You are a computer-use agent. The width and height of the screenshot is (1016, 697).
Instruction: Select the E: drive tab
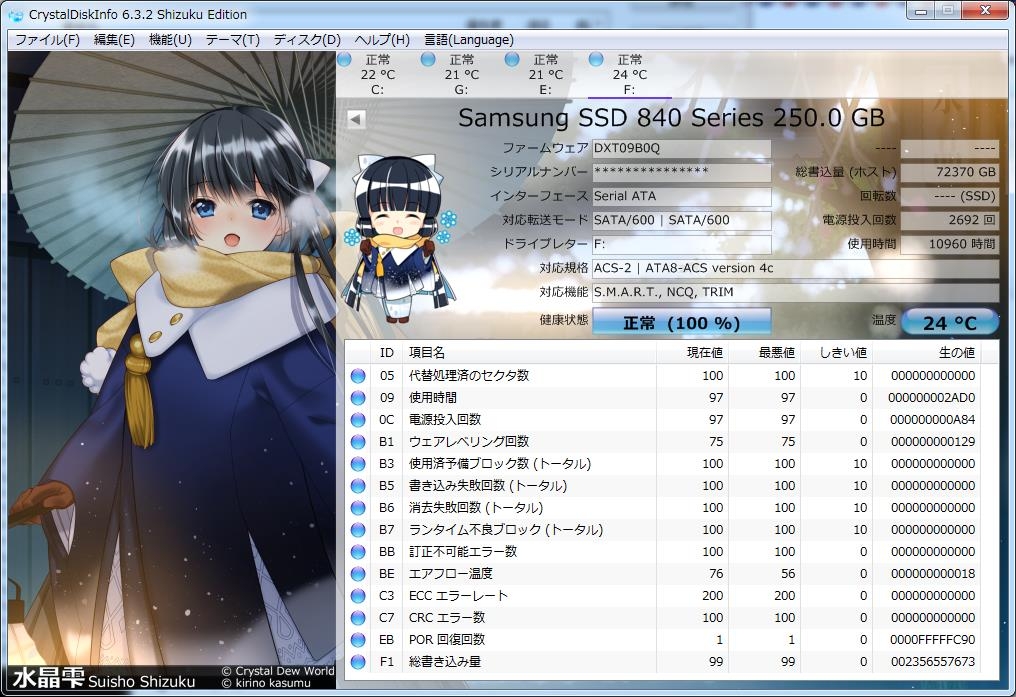[546, 74]
